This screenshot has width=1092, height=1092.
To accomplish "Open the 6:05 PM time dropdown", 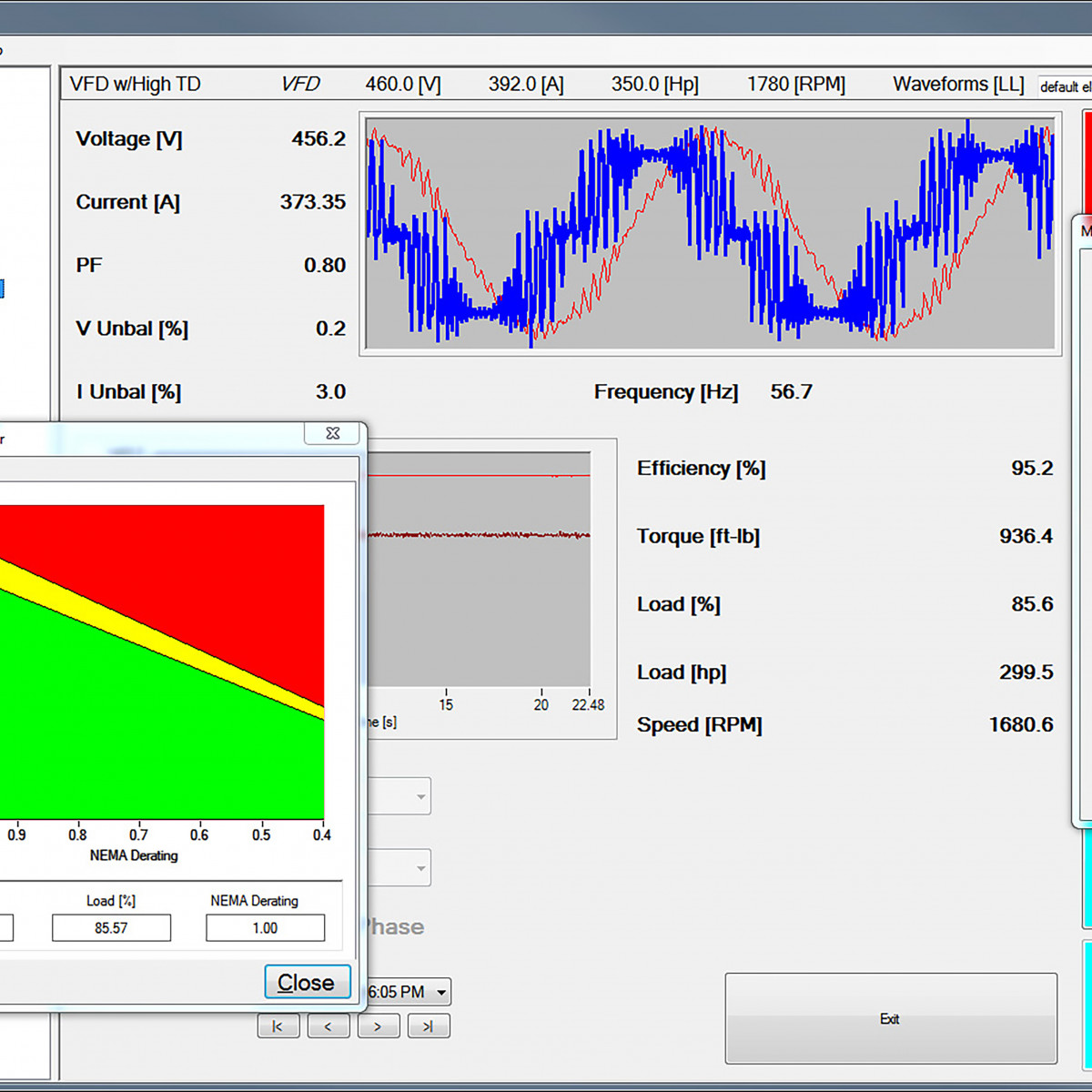I will (x=441, y=992).
